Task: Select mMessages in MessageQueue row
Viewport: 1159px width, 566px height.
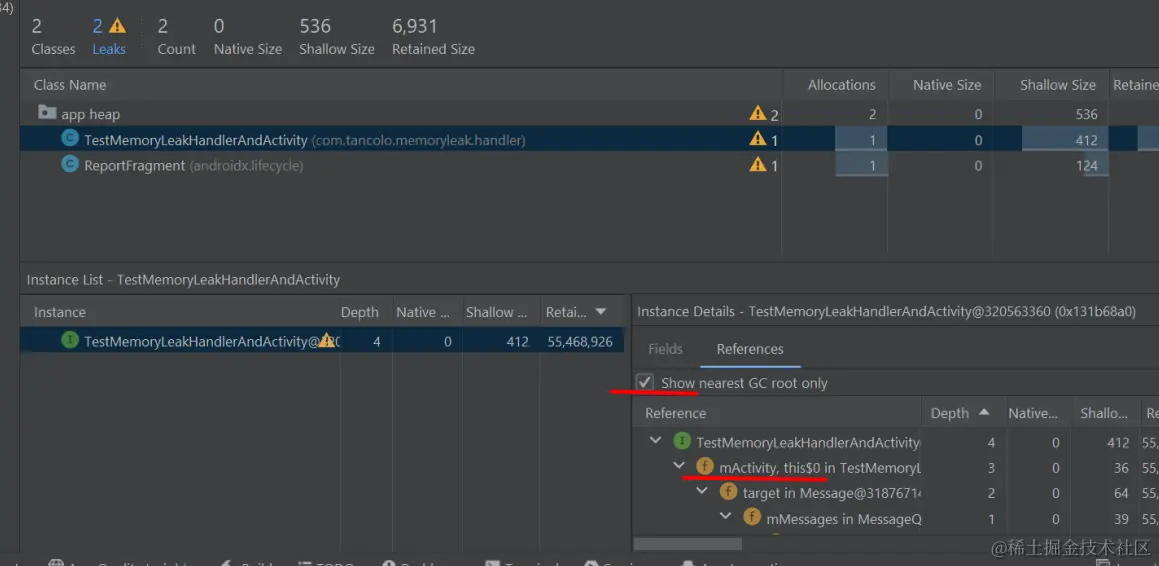Action: click(896, 518)
